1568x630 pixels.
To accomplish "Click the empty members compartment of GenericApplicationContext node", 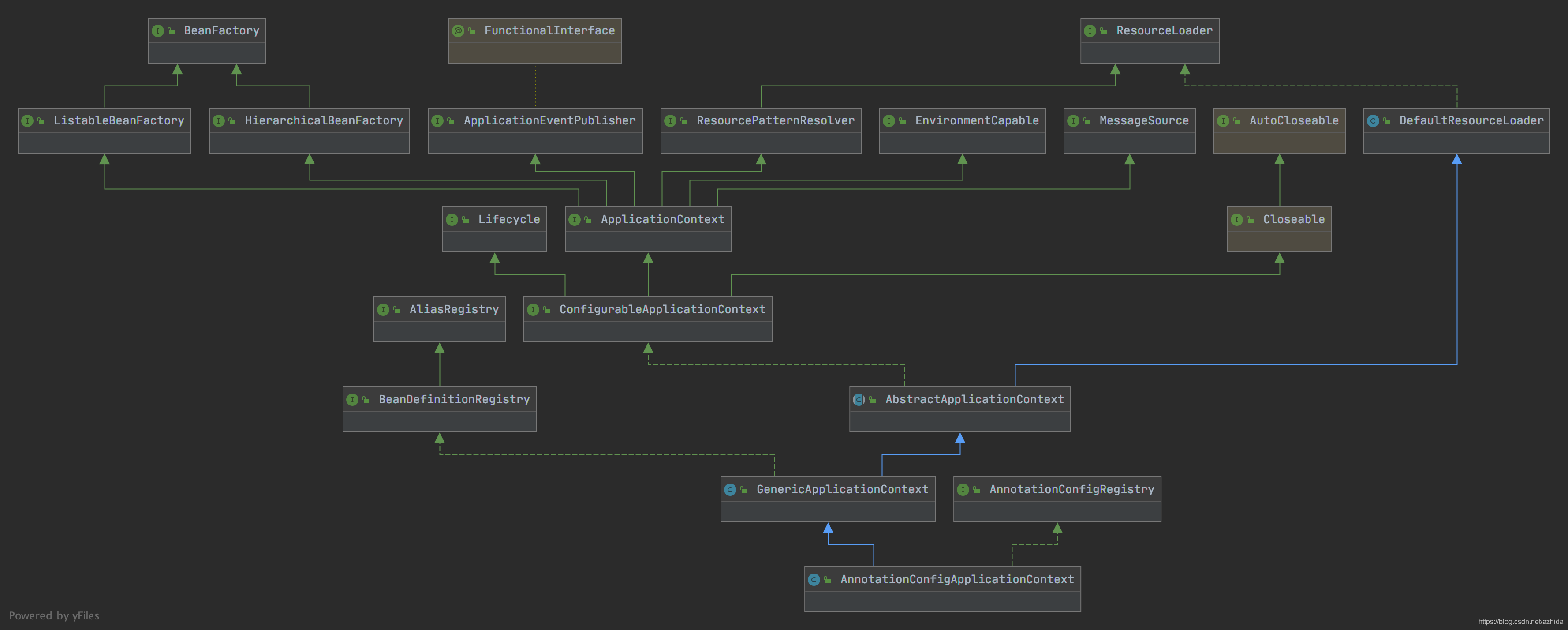I will coord(828,512).
